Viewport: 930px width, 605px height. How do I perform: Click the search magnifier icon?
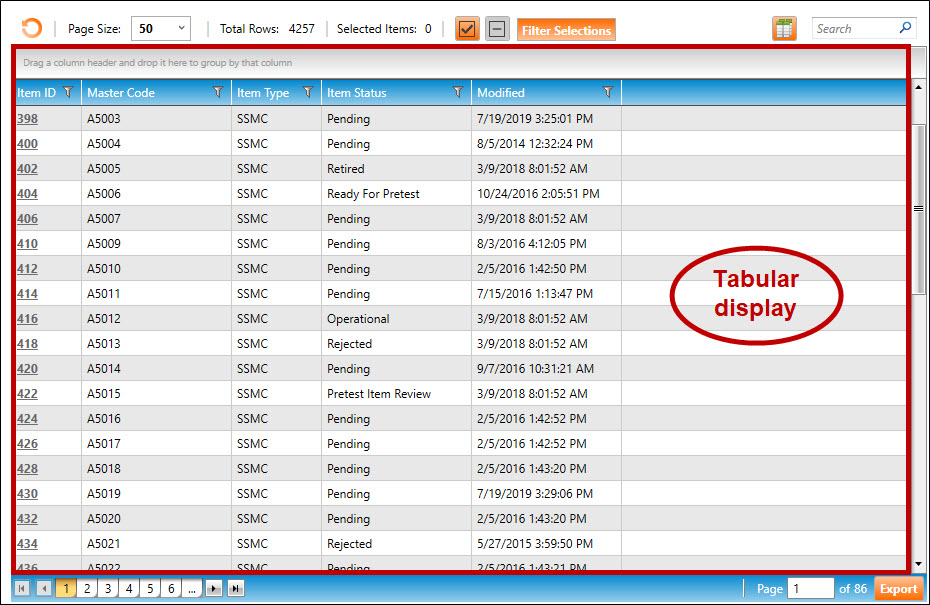905,29
